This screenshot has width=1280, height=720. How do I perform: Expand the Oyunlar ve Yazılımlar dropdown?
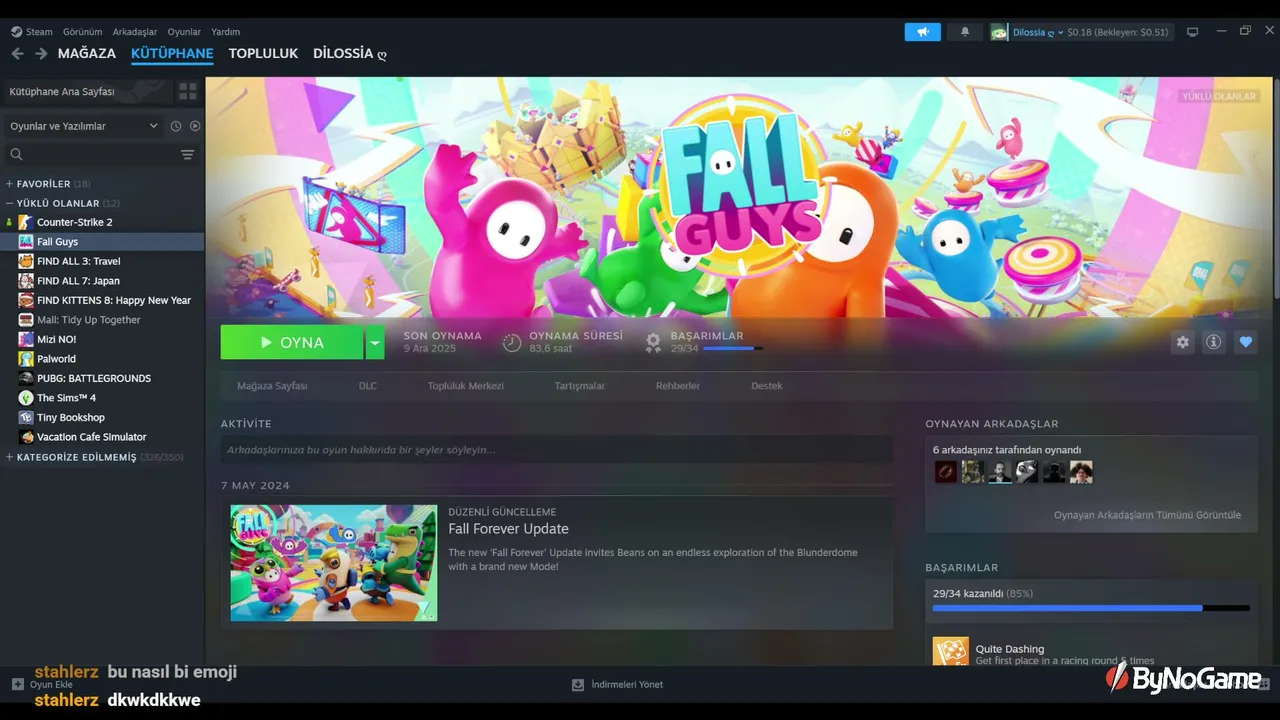tap(84, 126)
